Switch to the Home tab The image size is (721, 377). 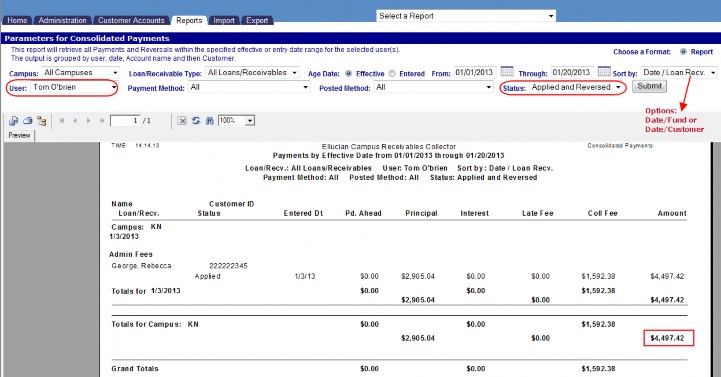pos(17,20)
